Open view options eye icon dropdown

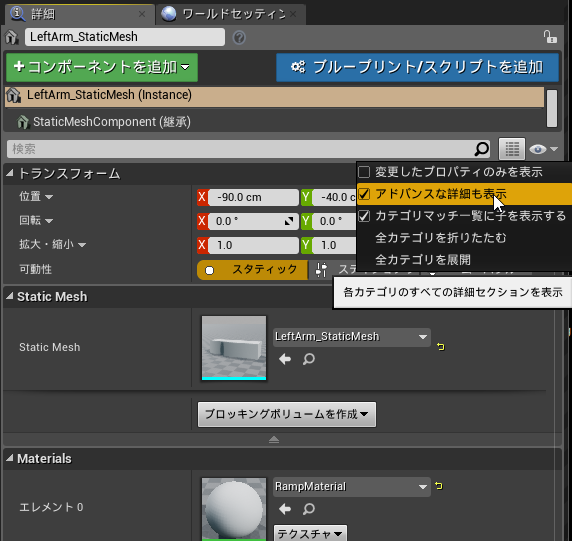click(x=544, y=149)
